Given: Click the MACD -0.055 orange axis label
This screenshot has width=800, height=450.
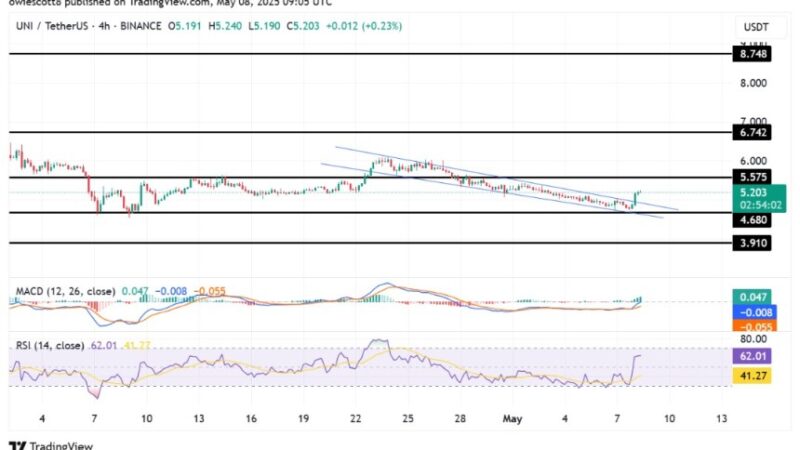Looking at the screenshot, I should coord(755,327).
